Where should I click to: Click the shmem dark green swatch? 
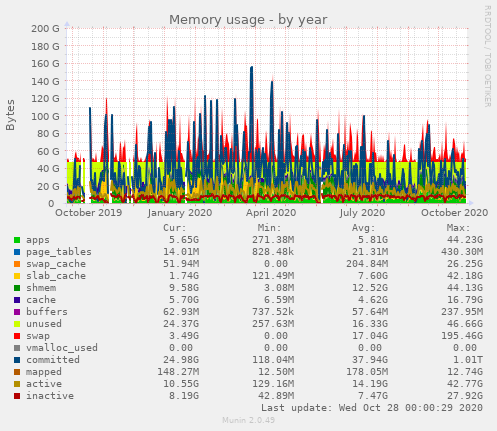17,288
